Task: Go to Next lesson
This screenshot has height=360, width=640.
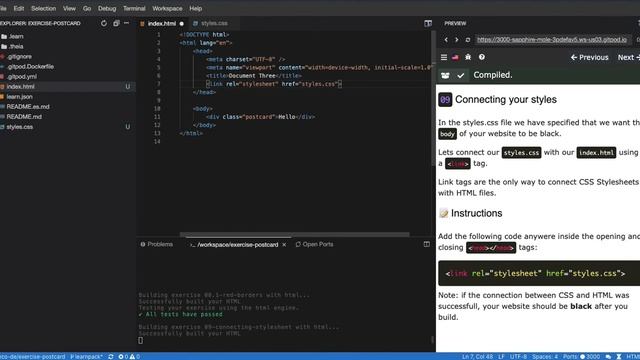Action: click(x=628, y=58)
